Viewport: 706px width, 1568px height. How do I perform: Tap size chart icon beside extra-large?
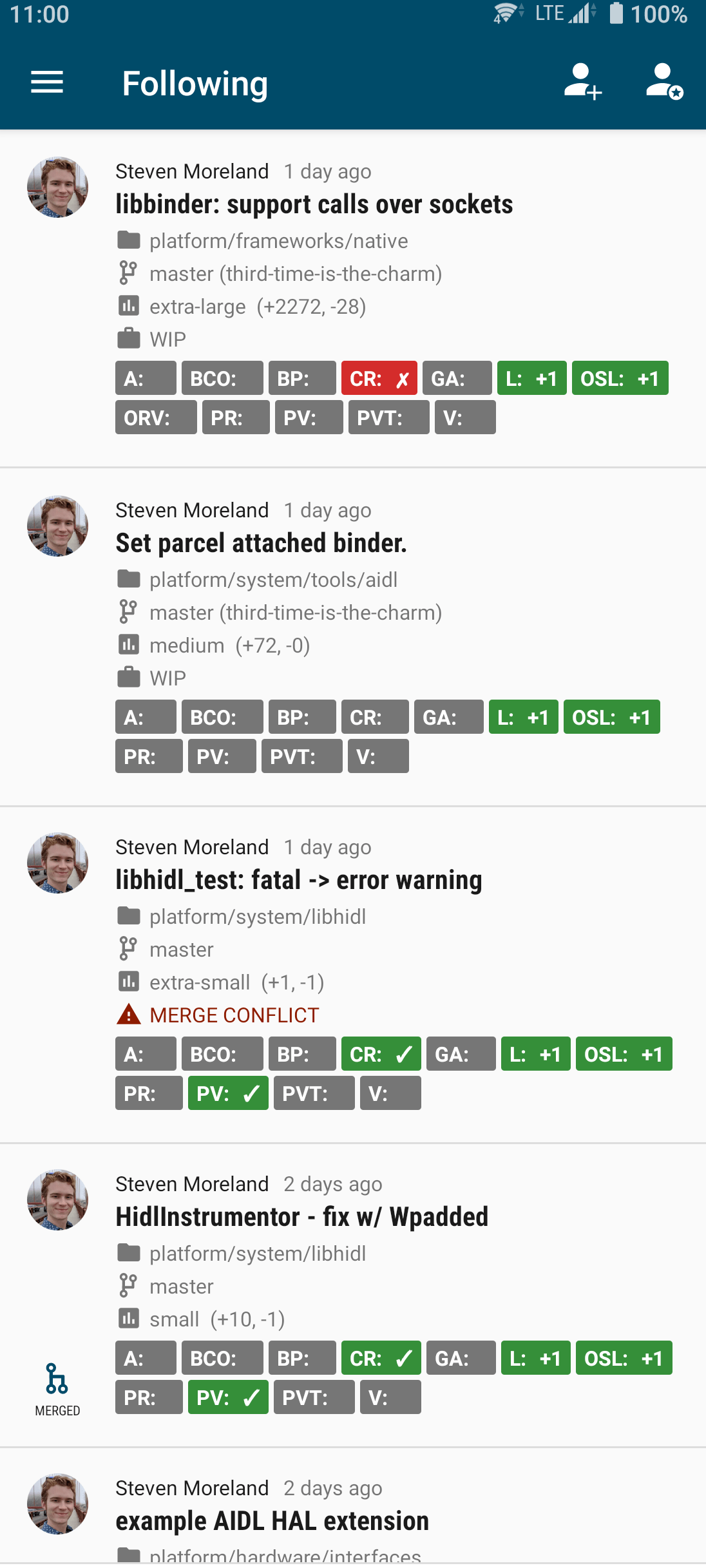pyautogui.click(x=129, y=306)
